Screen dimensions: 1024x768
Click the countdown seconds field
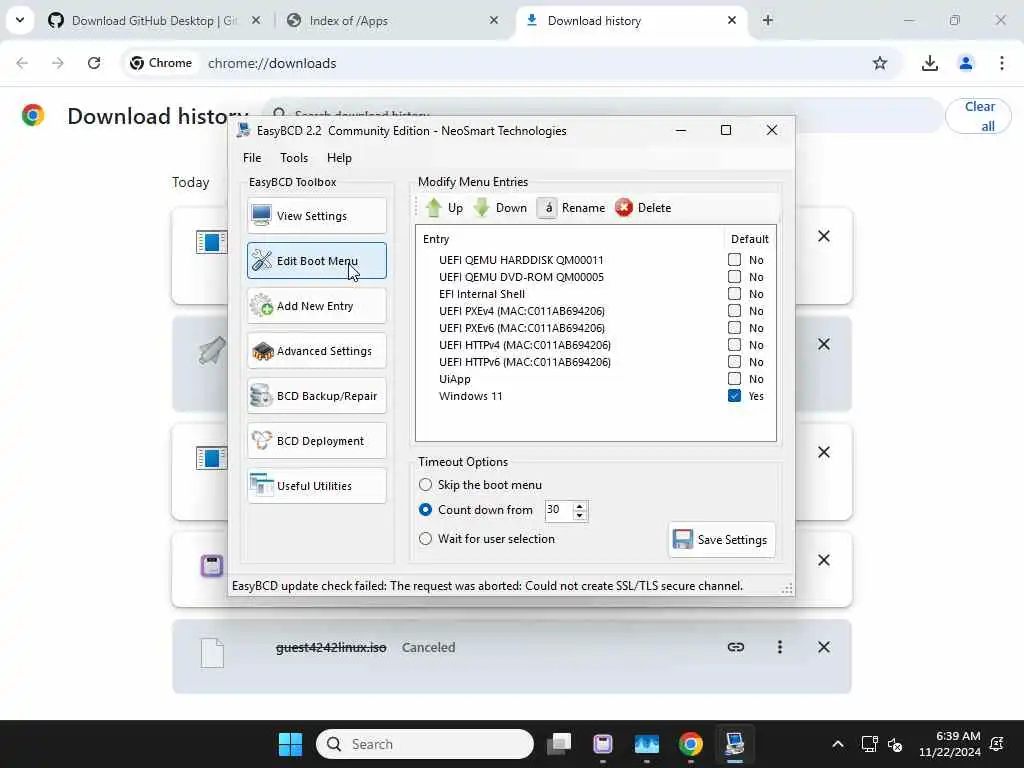[558, 510]
